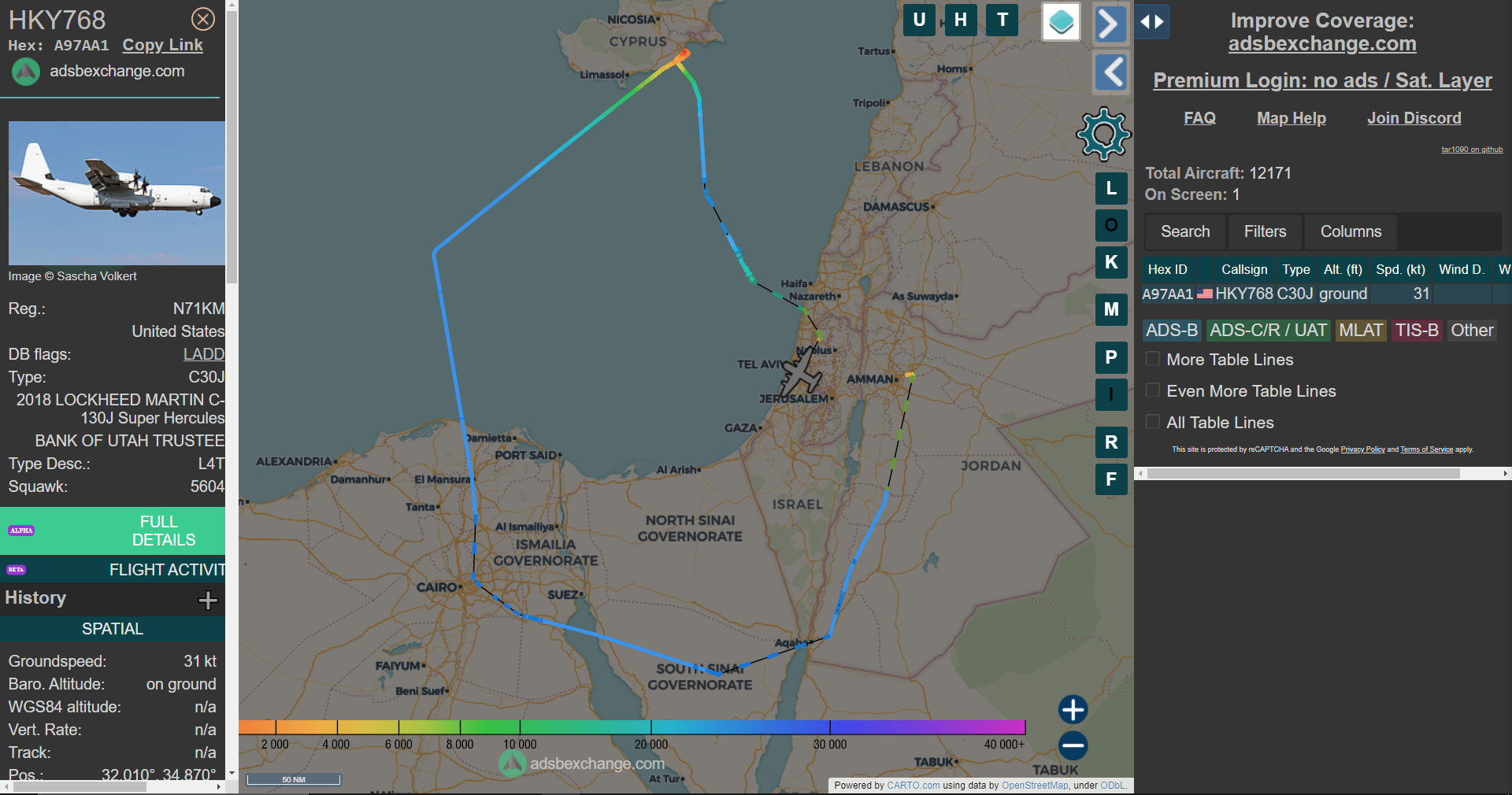Toggle ADS-C/R / UAT source filter
Image resolution: width=1512 pixels, height=795 pixels.
coord(1268,331)
